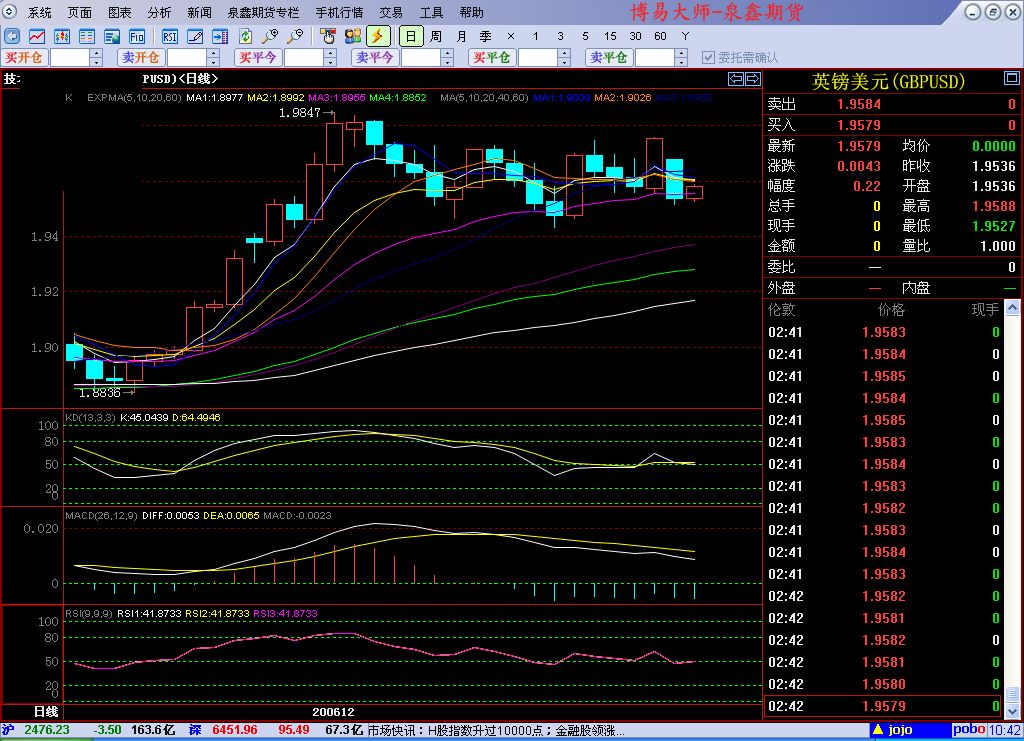
Task: Increase the 买开仓 quantity spinner
Action: click(x=96, y=54)
